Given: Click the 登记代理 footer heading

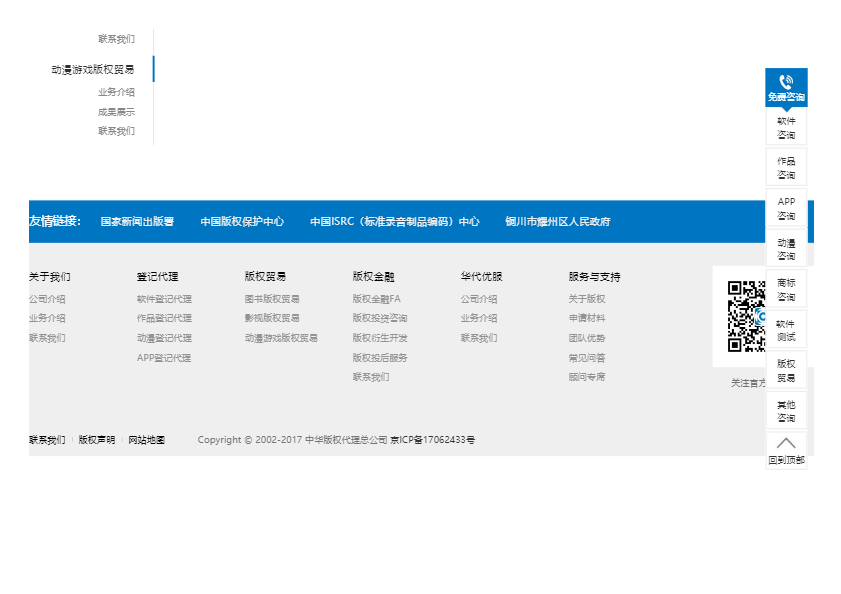Looking at the screenshot, I should tap(158, 276).
